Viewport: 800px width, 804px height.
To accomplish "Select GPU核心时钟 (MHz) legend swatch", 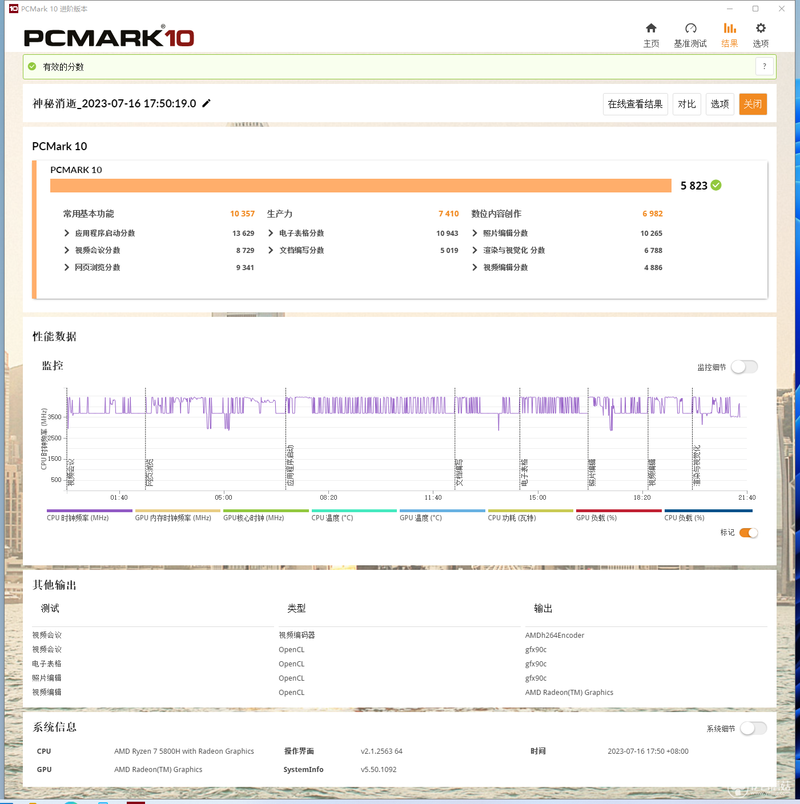I will click(x=266, y=511).
